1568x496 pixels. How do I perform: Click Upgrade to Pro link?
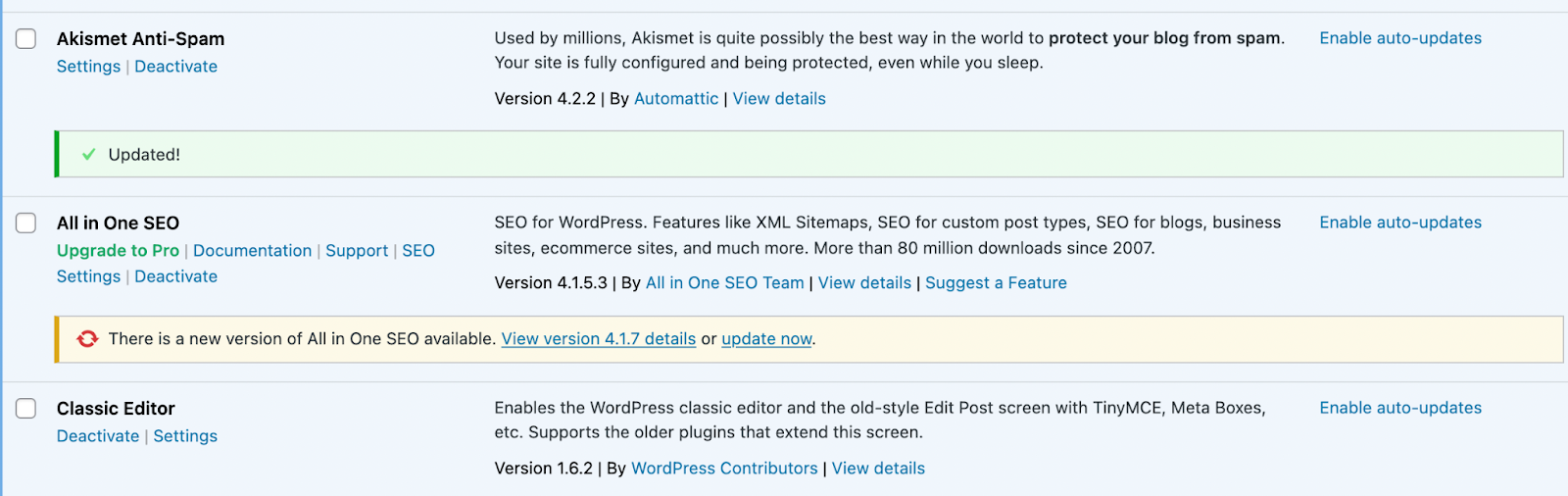click(118, 251)
